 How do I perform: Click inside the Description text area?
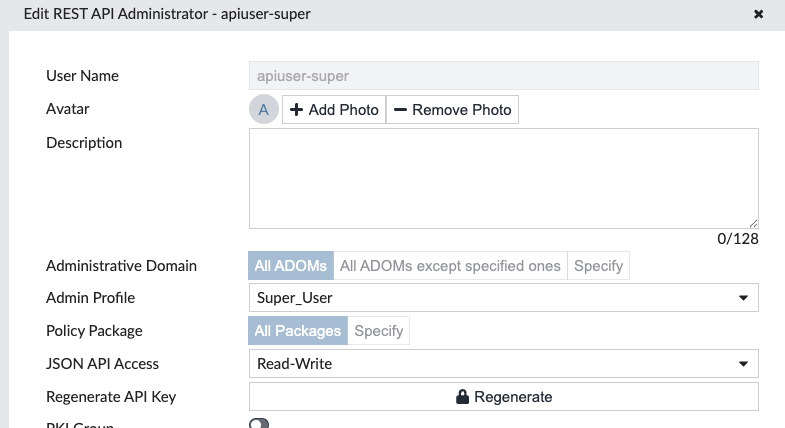pyautogui.click(x=504, y=179)
